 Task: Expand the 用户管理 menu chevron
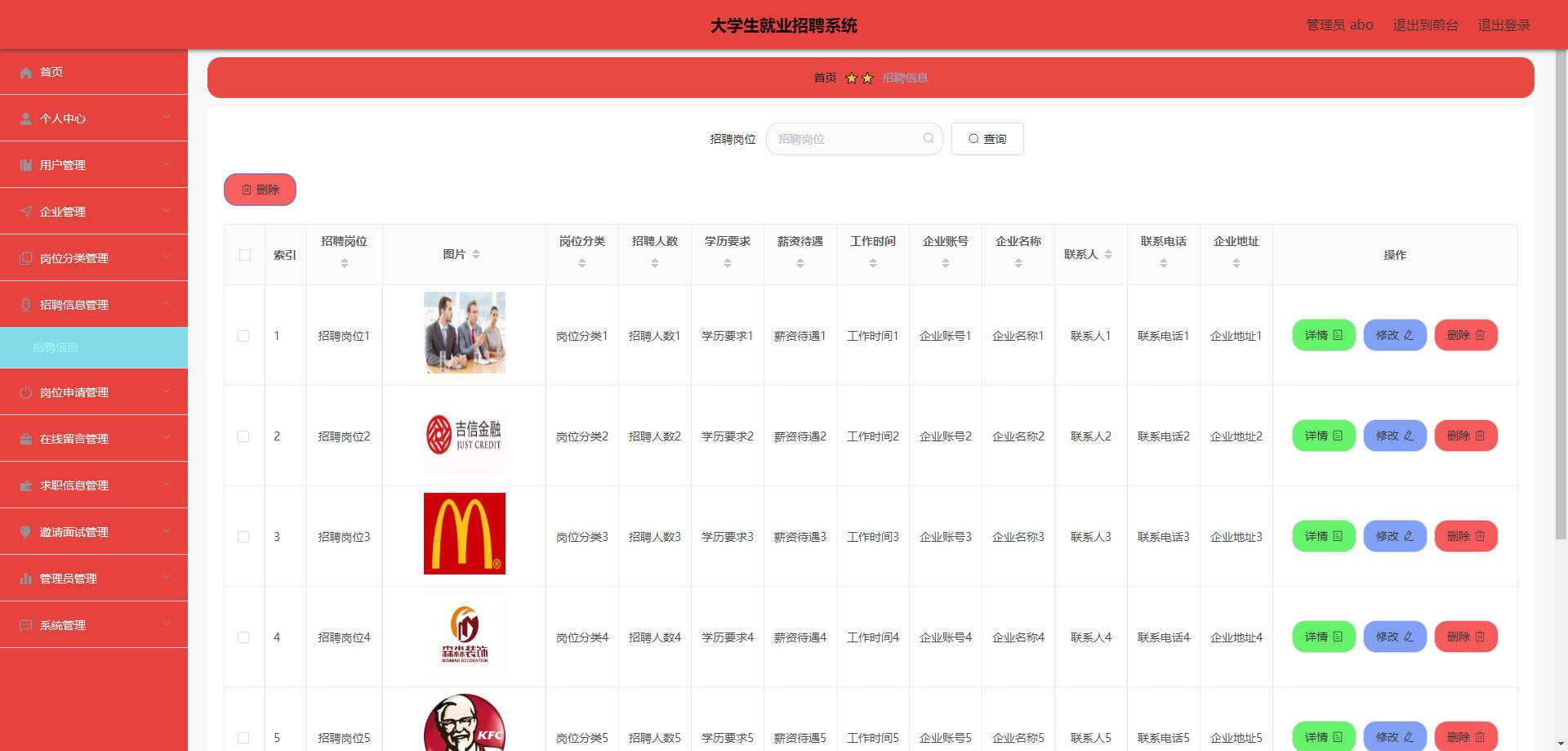[167, 164]
